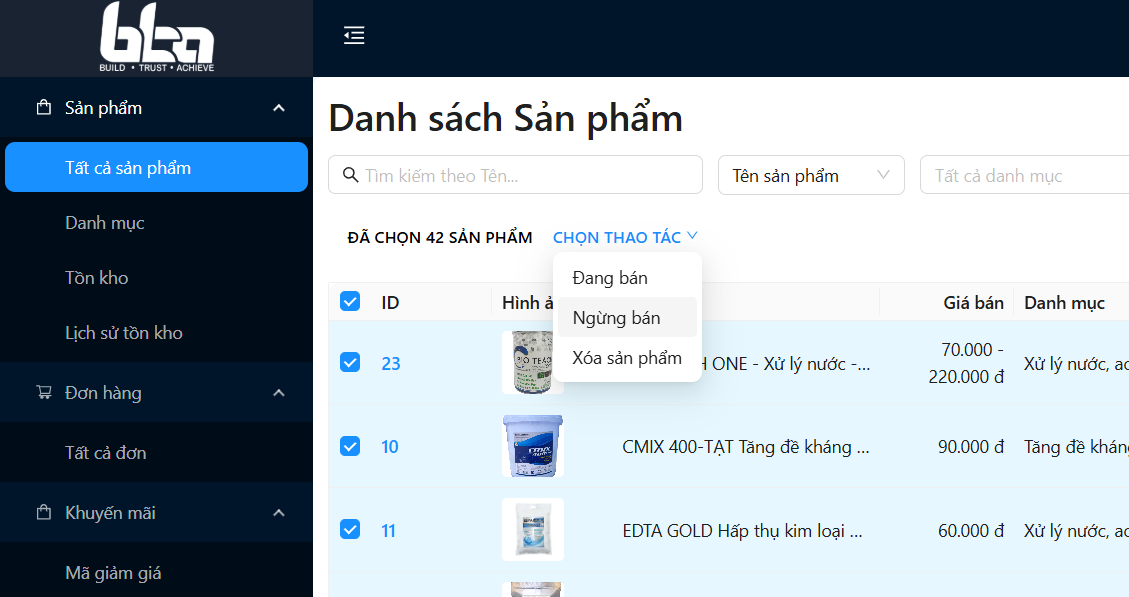Viewport: 1129px width, 597px height.
Task: Click price 60.000 đ cell
Action: tap(971, 531)
